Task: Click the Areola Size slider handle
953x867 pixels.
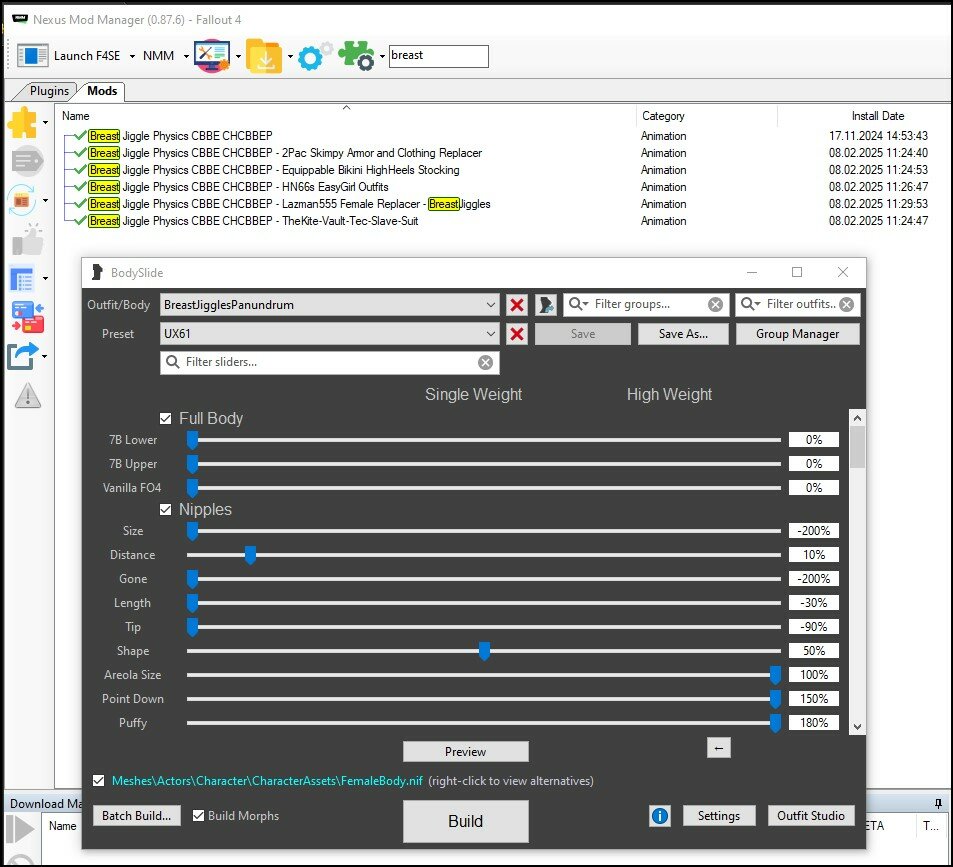Action: (x=775, y=675)
